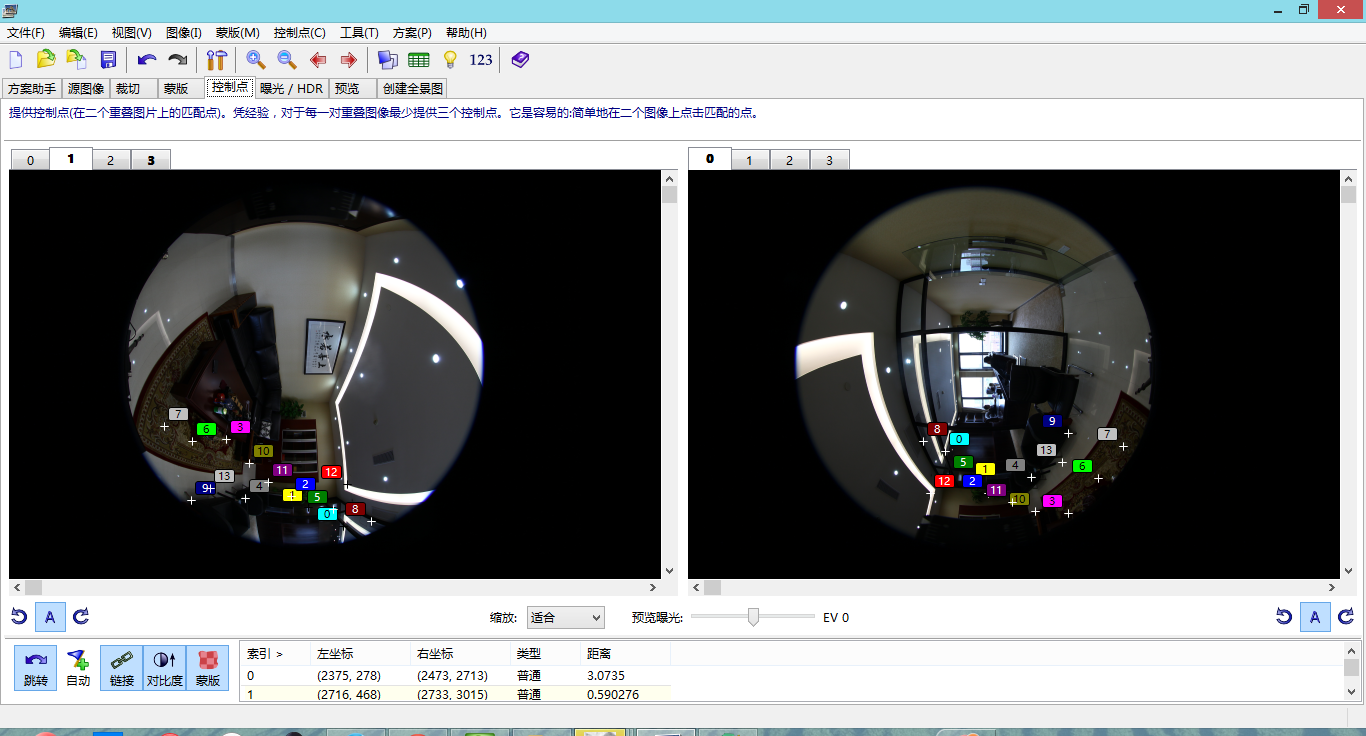Select image tab 0 in left pane
The height and width of the screenshot is (736, 1366).
click(31, 160)
